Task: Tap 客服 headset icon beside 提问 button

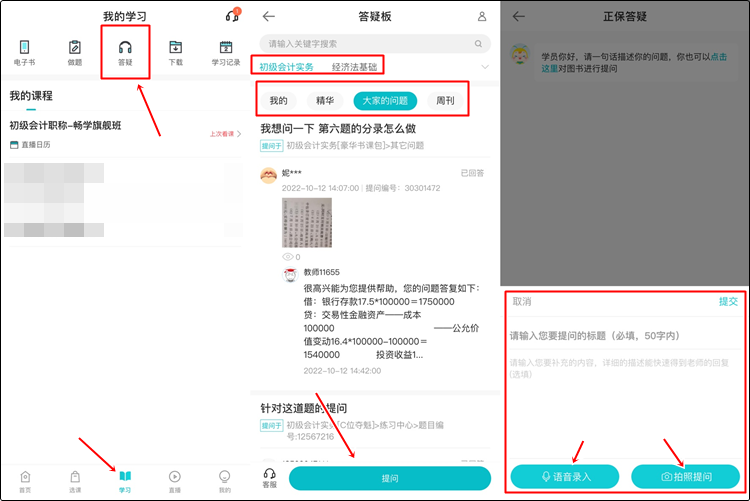Action: [270, 478]
